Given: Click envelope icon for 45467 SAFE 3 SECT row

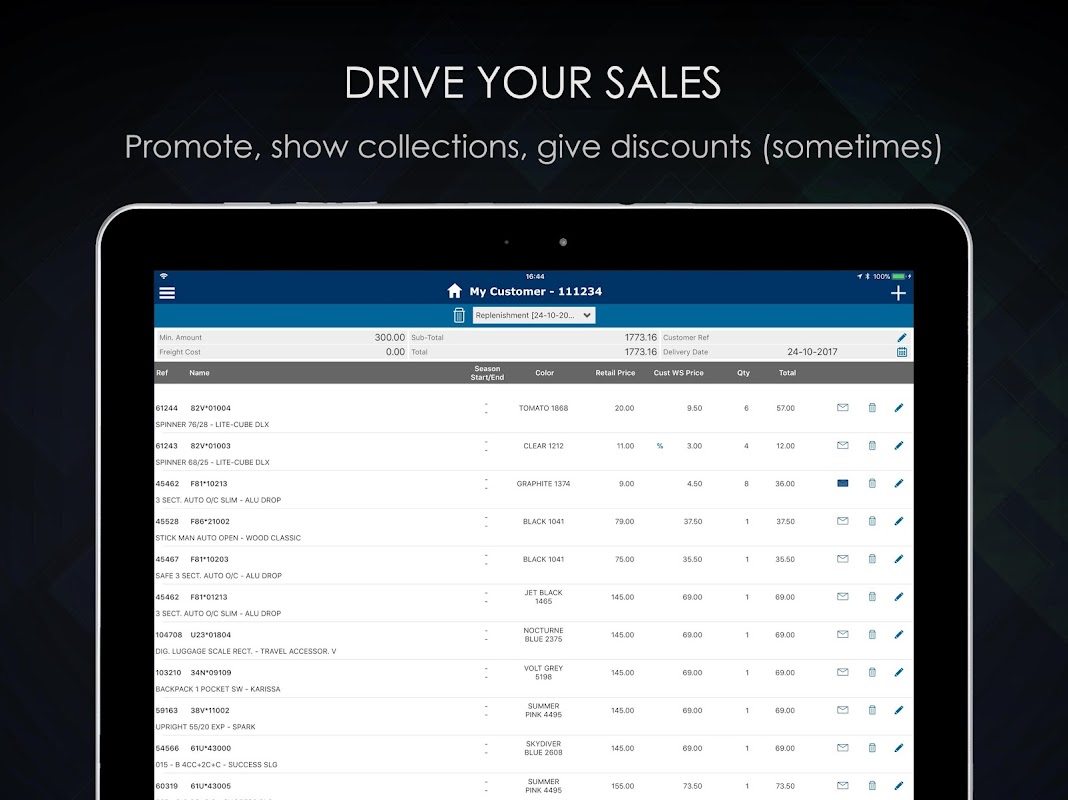Looking at the screenshot, I should (x=843, y=558).
